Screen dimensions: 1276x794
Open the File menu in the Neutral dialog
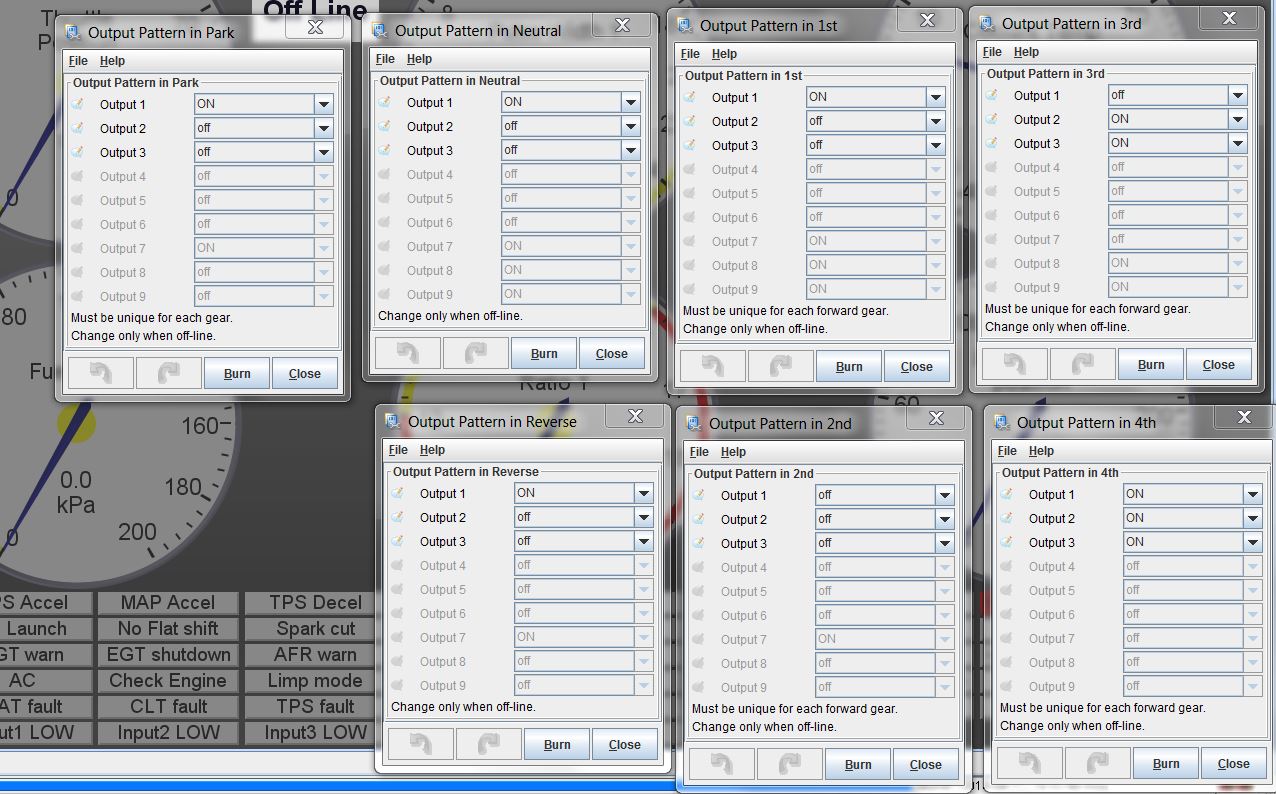(x=385, y=59)
